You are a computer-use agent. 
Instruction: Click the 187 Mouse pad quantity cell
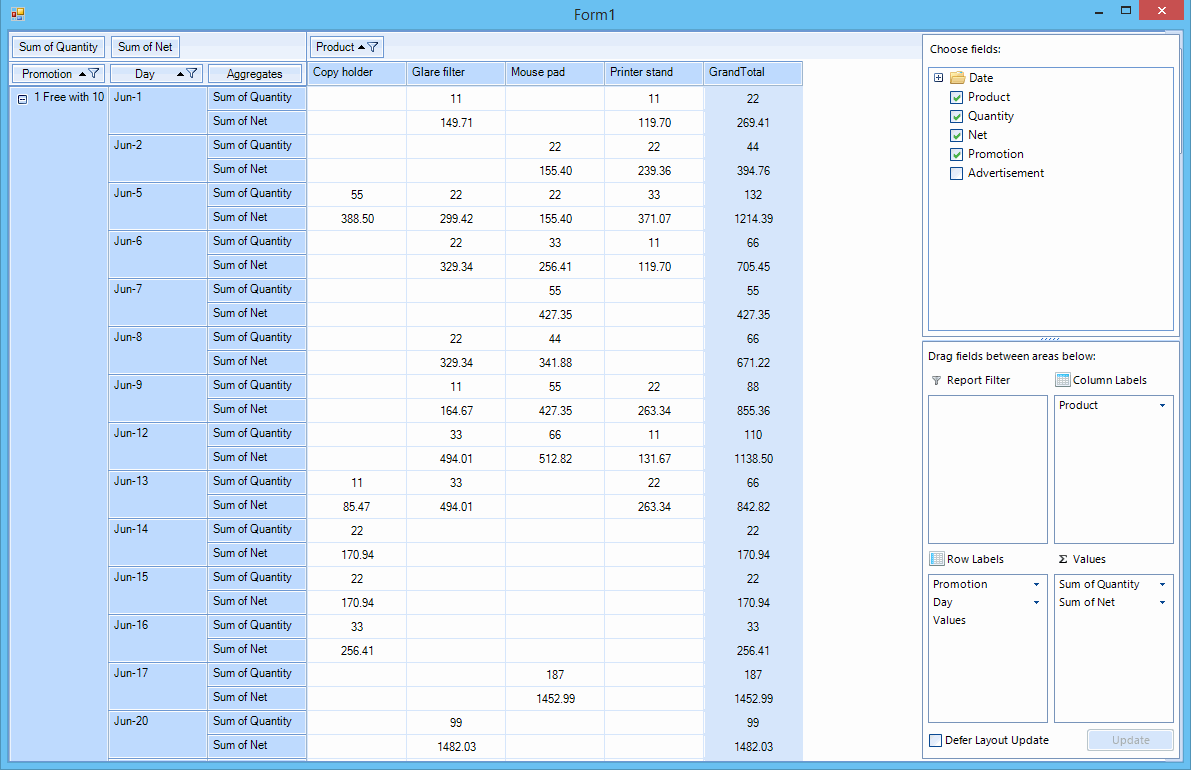point(554,674)
